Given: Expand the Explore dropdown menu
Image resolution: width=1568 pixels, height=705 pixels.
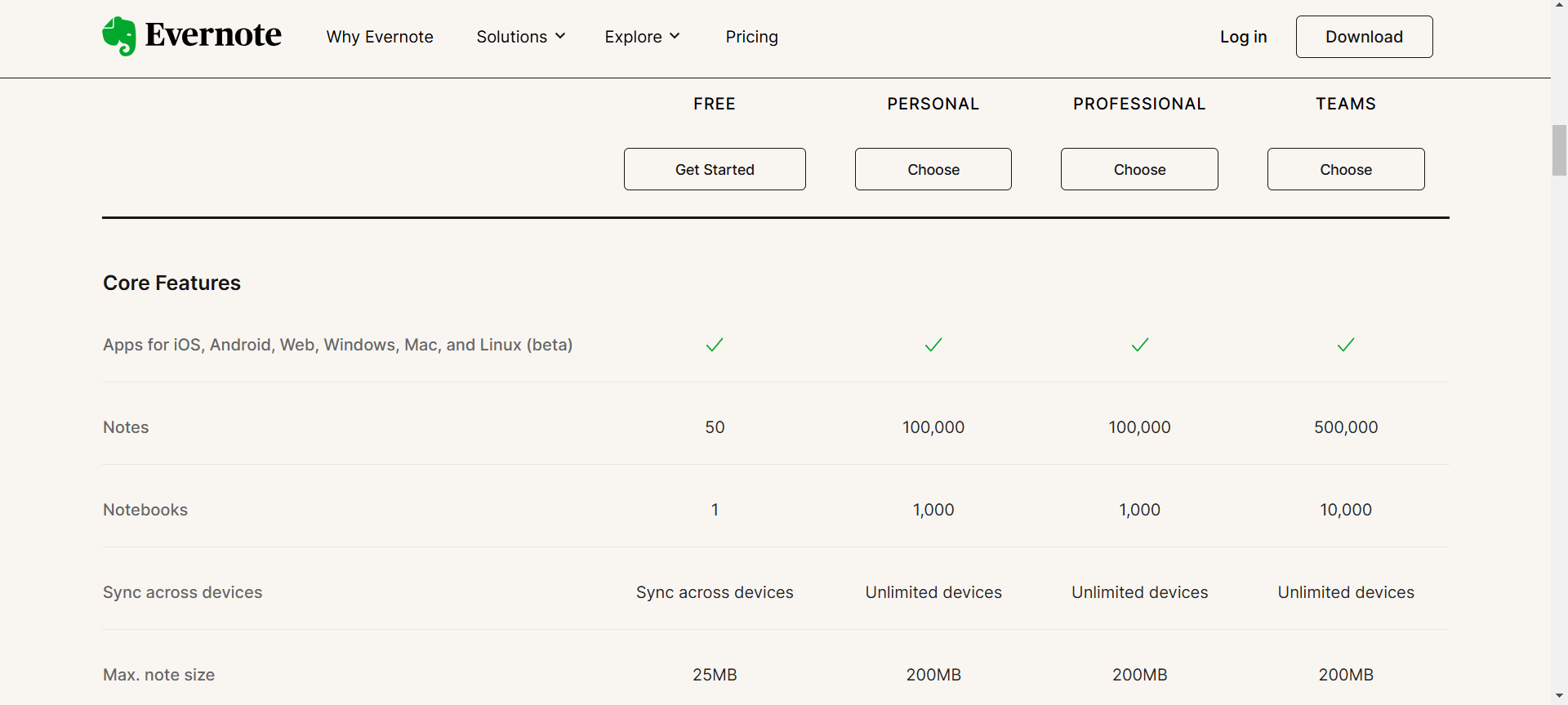Looking at the screenshot, I should coord(642,37).
